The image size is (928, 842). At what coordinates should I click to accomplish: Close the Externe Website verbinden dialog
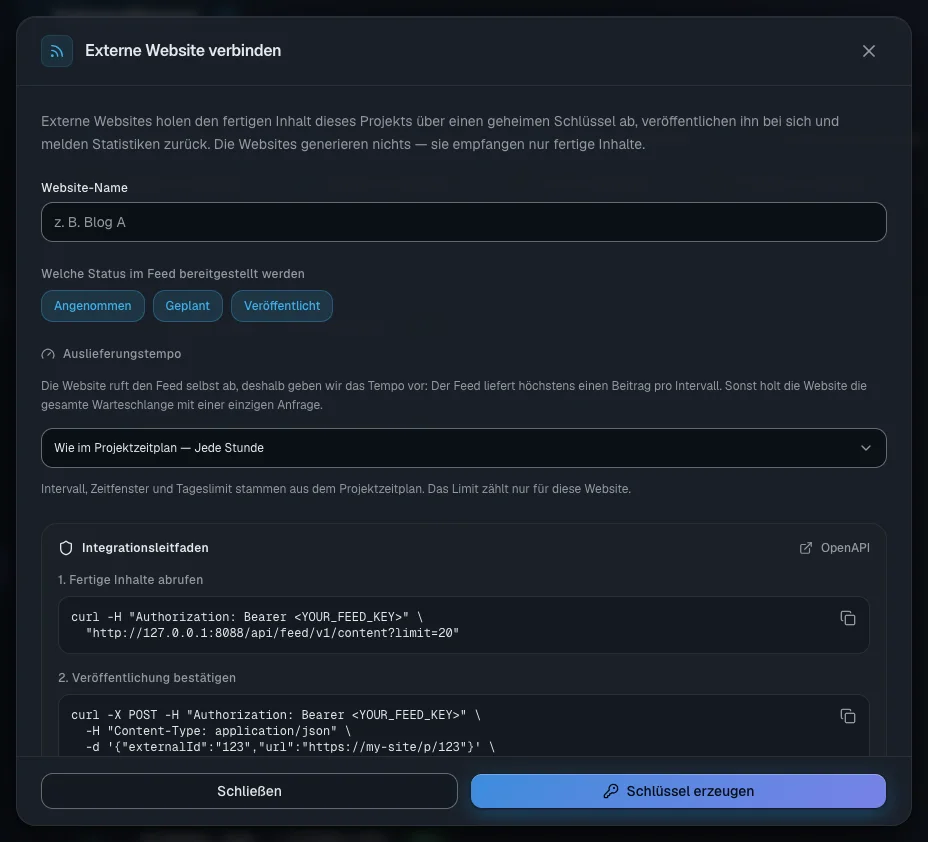click(x=868, y=51)
